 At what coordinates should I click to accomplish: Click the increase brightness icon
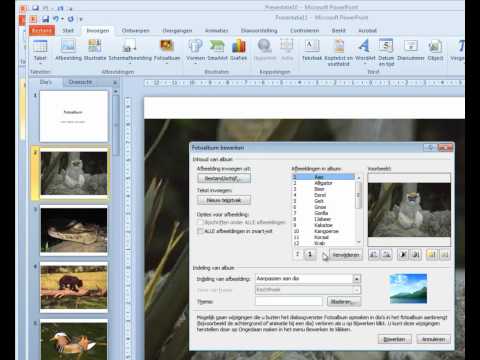pos(432,255)
